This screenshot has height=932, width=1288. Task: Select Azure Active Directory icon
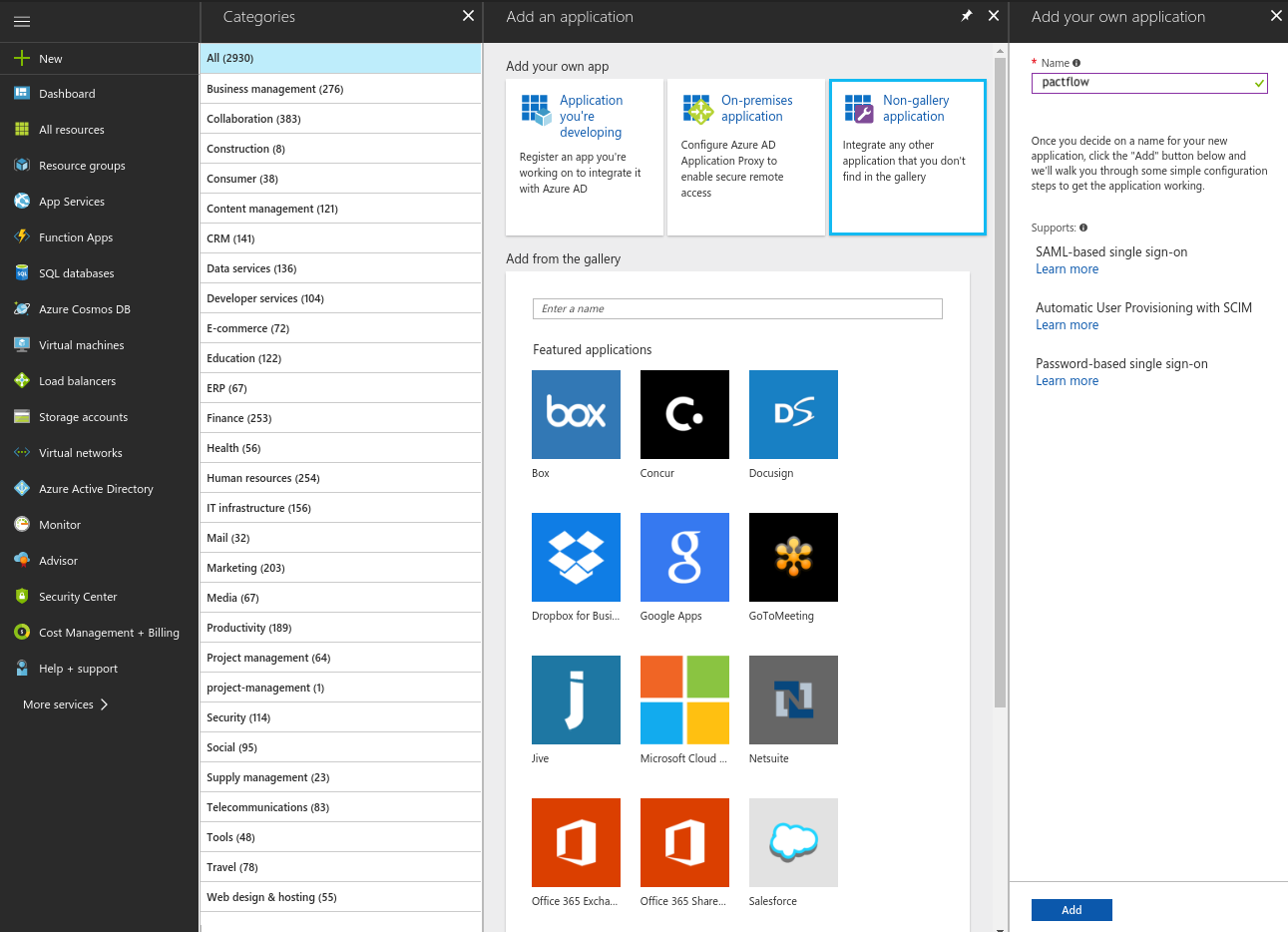coord(22,488)
